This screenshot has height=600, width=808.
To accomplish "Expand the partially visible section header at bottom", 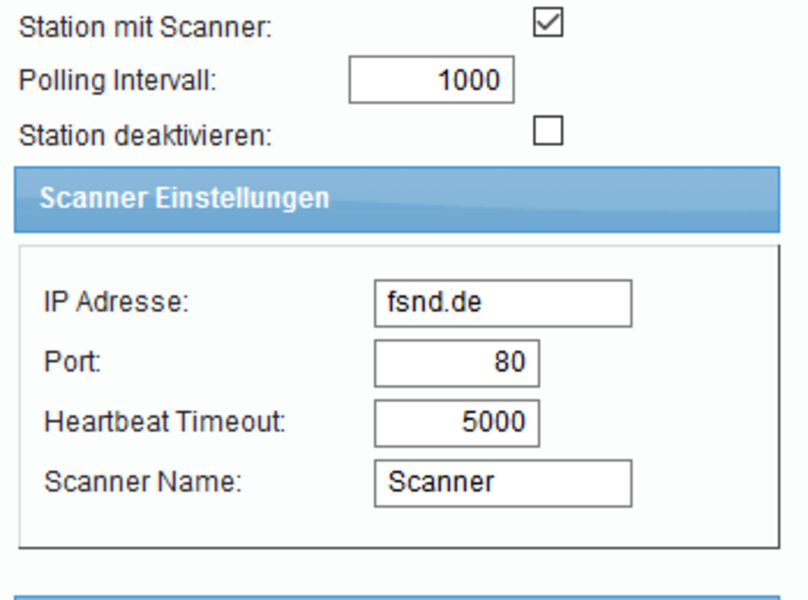I will [396, 596].
